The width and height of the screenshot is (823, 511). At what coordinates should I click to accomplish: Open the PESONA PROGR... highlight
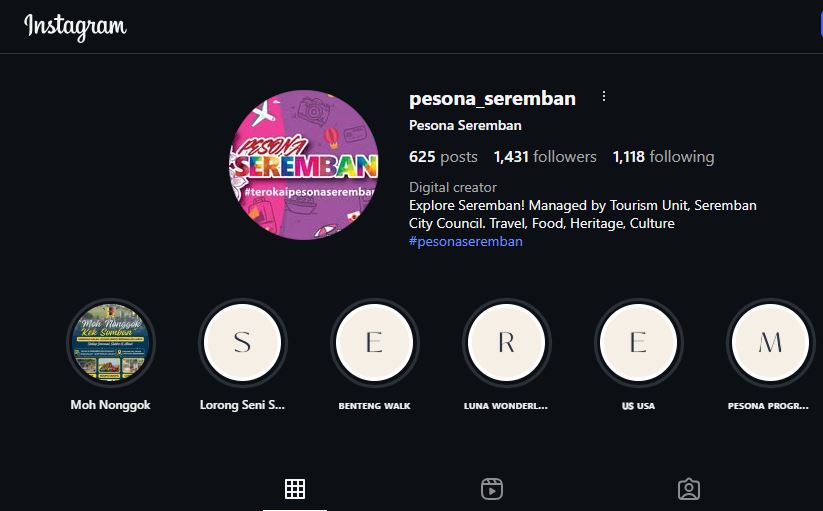(x=770, y=343)
